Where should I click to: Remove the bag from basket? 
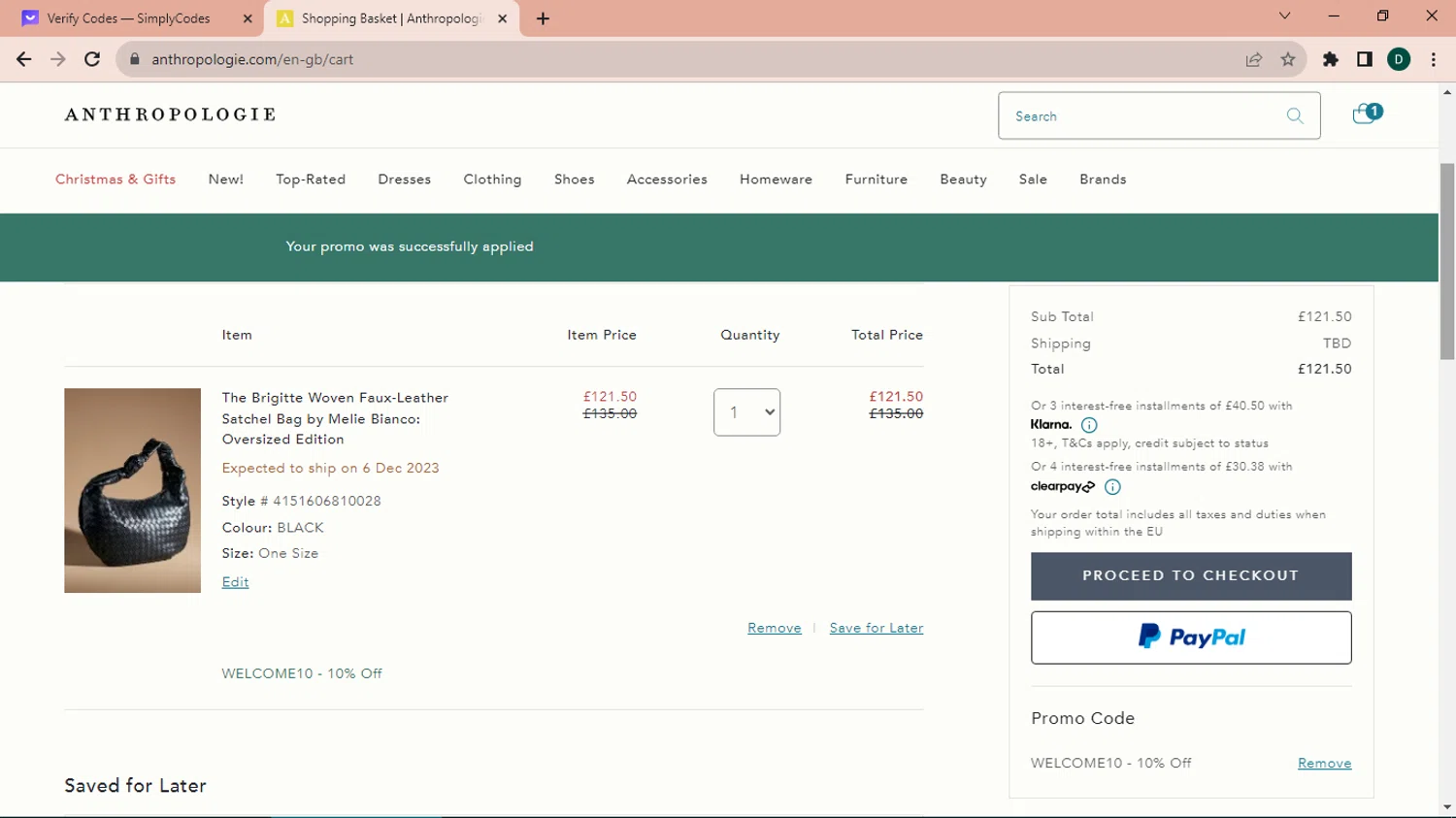pyautogui.click(x=775, y=628)
